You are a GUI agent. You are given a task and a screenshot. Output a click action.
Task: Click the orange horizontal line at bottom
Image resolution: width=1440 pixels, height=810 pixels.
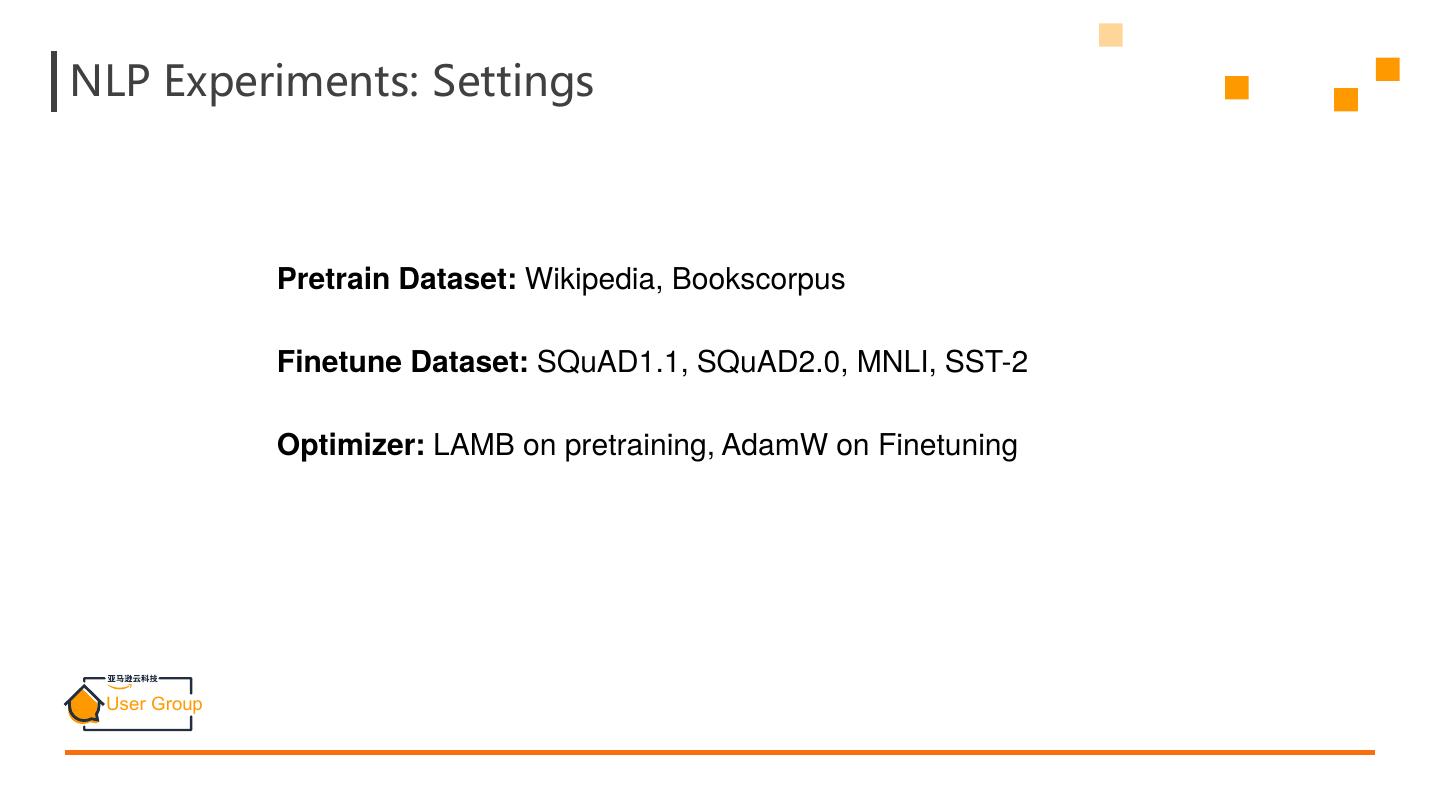coord(720,752)
